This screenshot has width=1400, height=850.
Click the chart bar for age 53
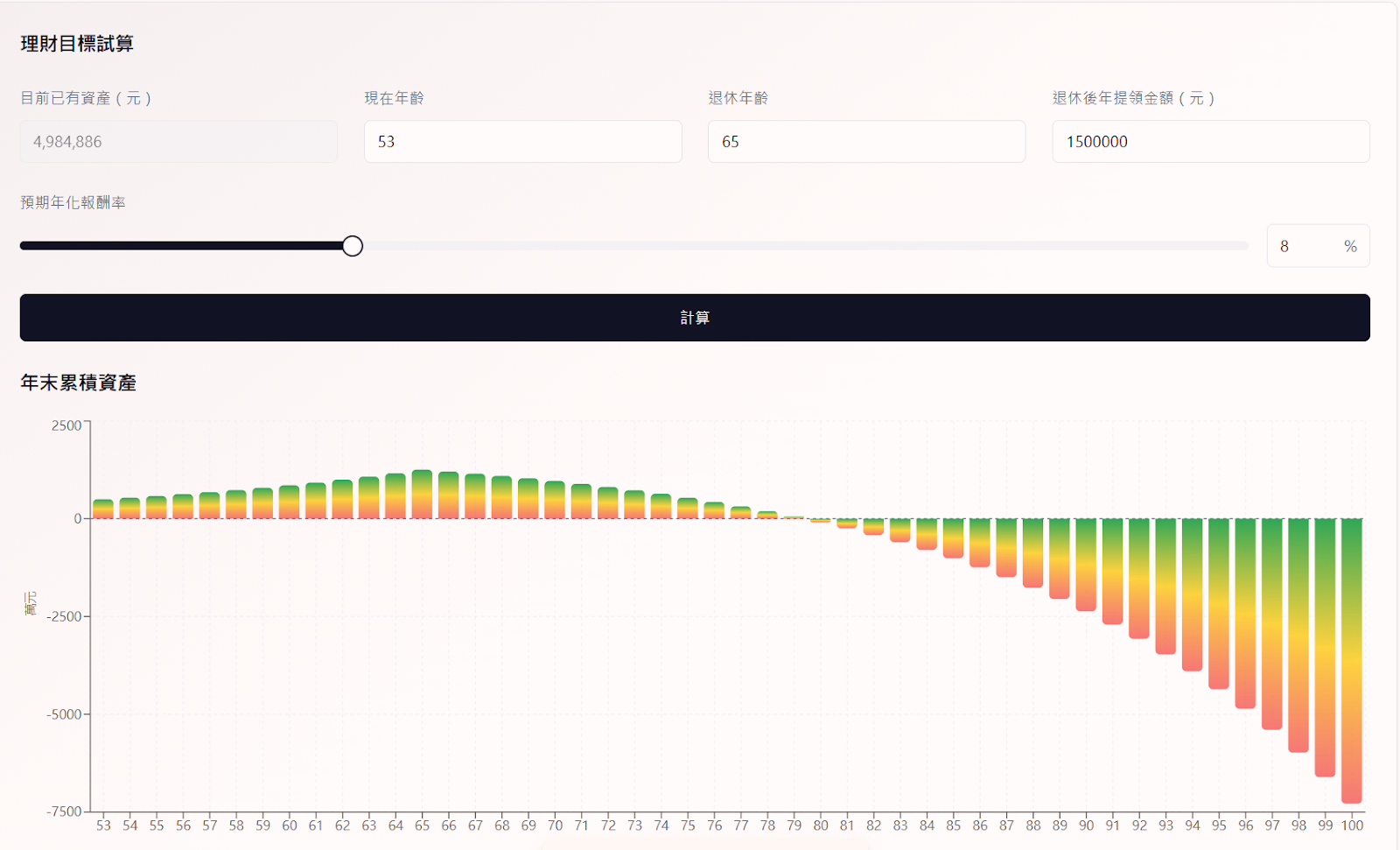(x=103, y=509)
